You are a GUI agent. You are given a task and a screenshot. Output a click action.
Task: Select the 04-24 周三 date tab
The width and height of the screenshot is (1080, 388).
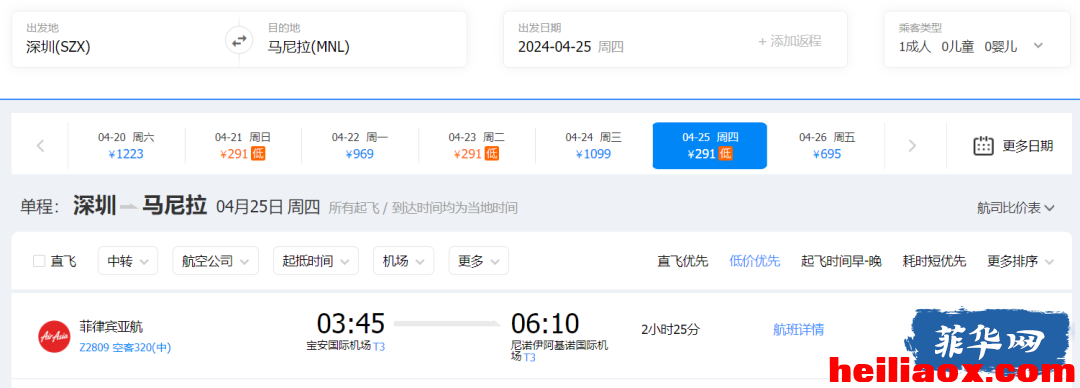click(594, 145)
